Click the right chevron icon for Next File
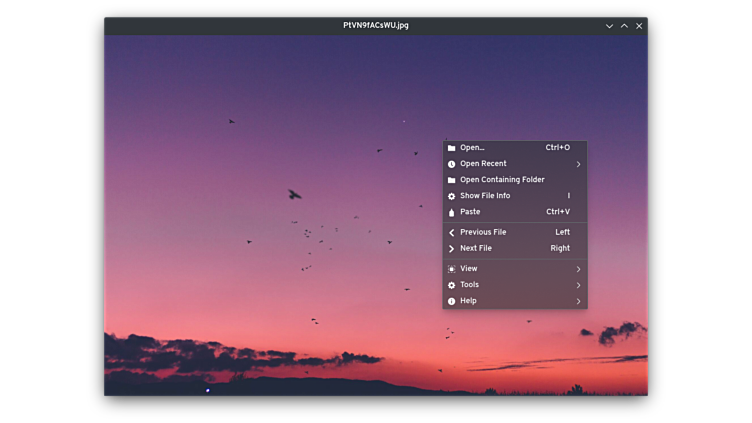Screen dimensions: 752x423 pos(452,248)
